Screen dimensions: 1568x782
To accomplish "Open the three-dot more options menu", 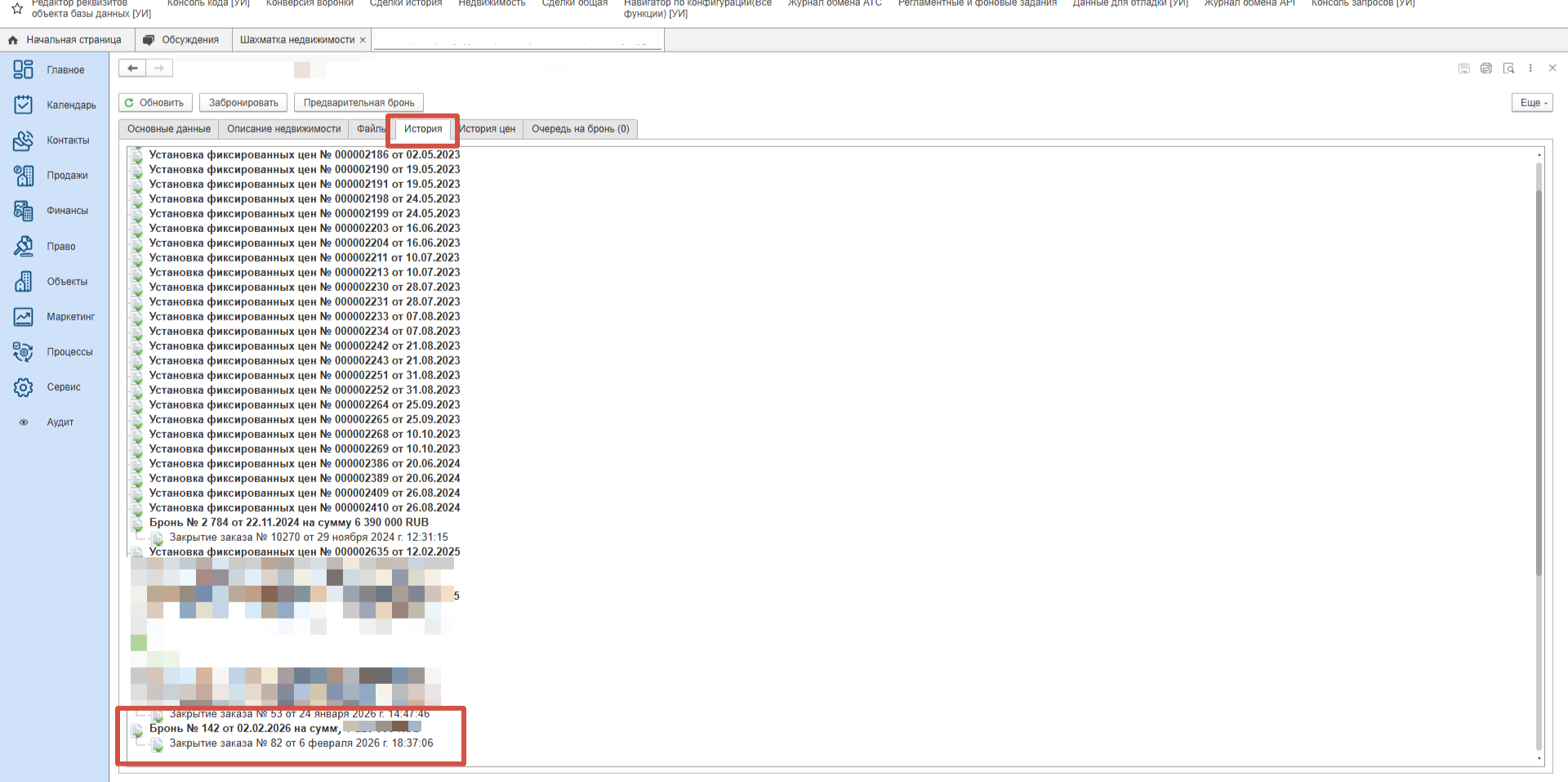I will click(1530, 69).
